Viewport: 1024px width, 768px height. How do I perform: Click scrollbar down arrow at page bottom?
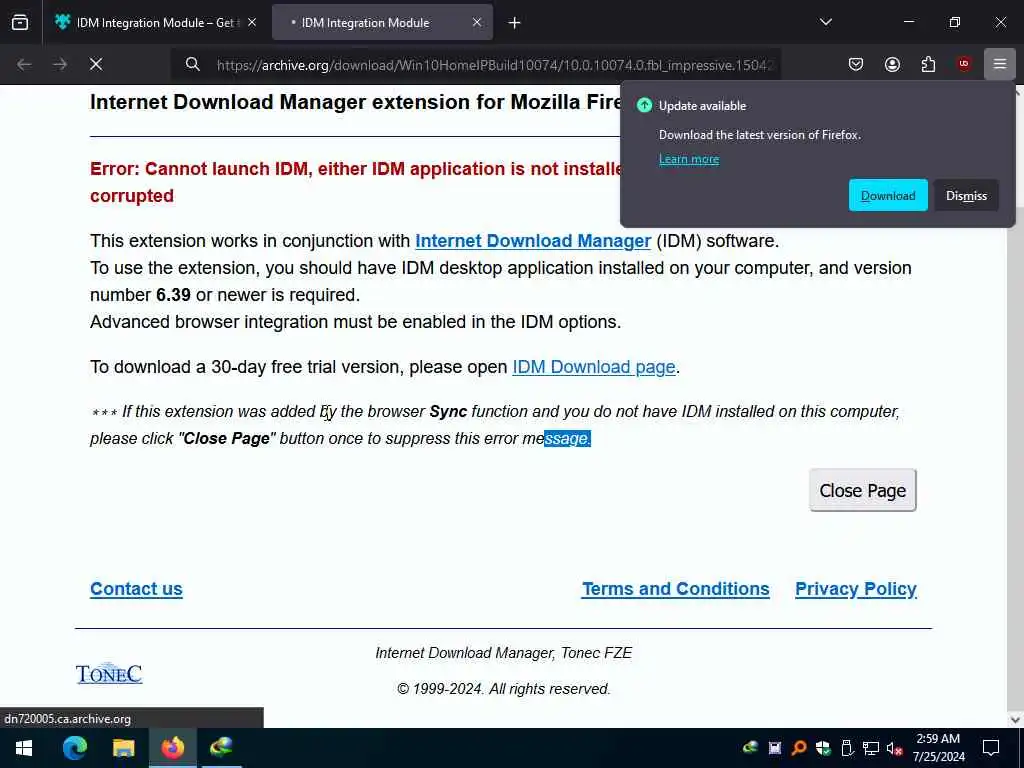pos(1016,720)
